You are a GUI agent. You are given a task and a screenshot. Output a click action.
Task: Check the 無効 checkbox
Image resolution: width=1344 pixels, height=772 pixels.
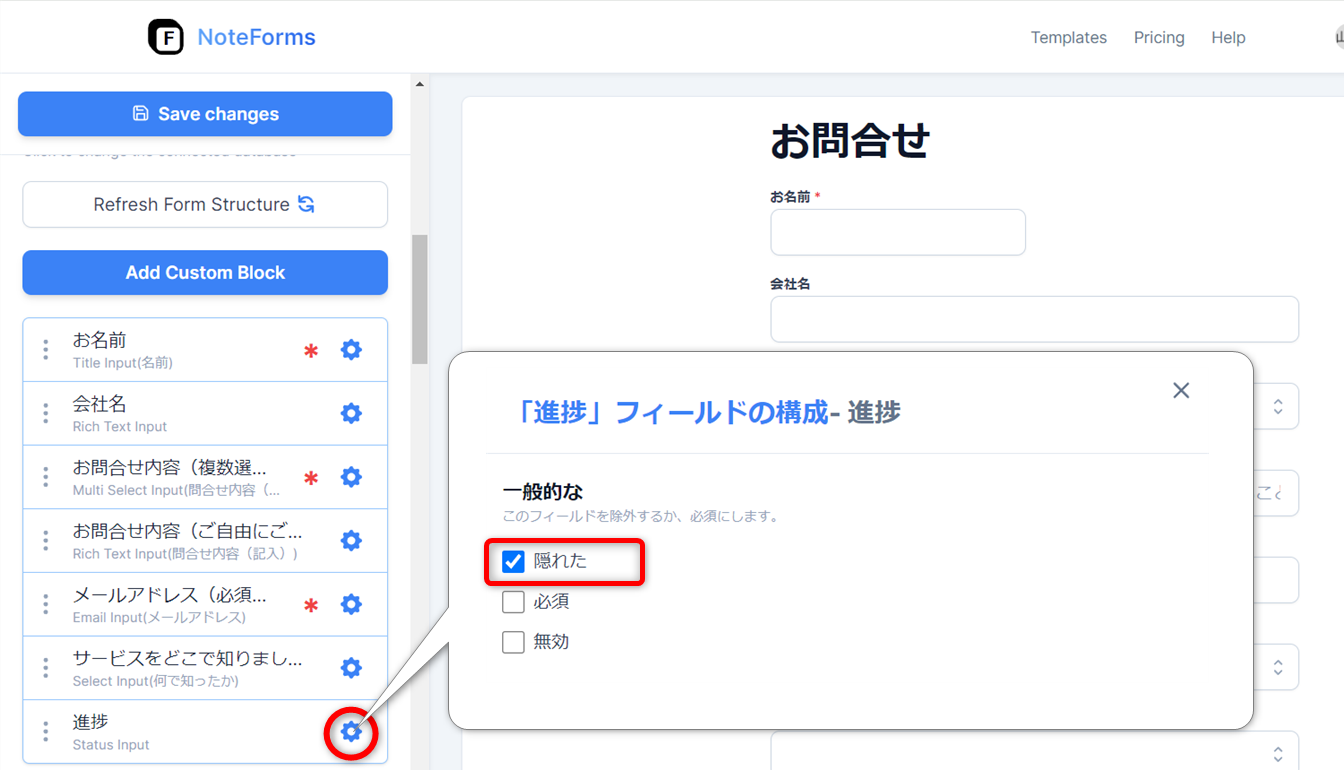click(x=513, y=642)
